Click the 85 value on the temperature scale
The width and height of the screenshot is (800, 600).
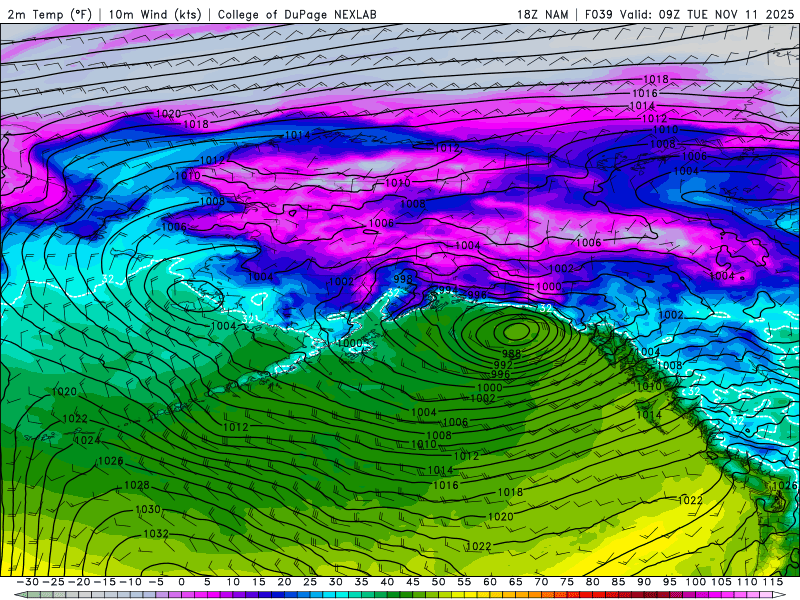click(618, 582)
